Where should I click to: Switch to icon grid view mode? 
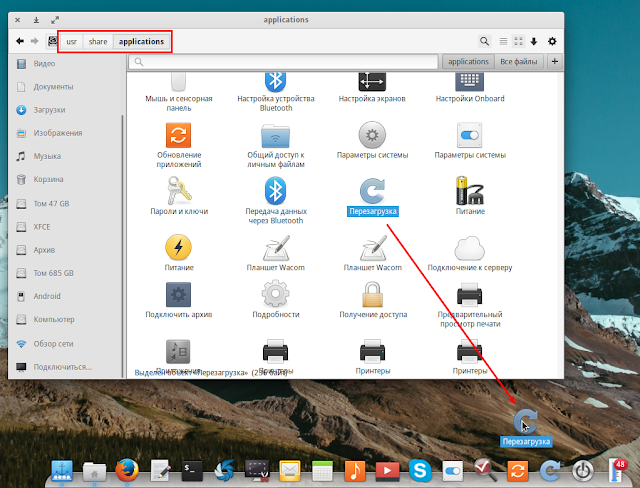point(518,41)
